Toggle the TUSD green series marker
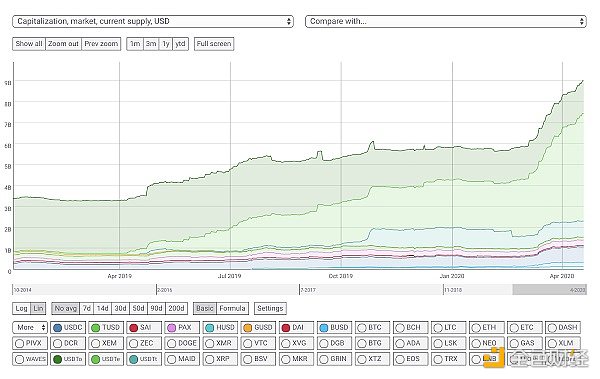Screen dimensions: 600x379 point(96,328)
